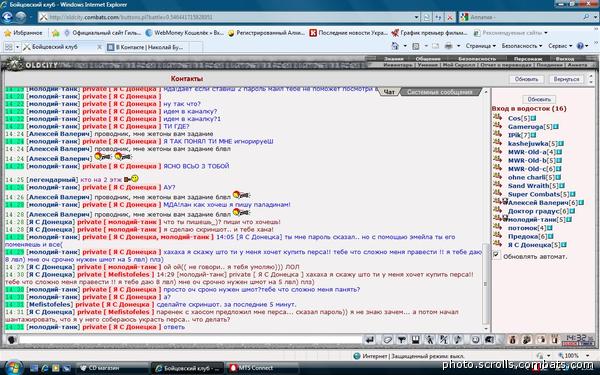Click the info icon after MWR-Old-a[4]
This screenshot has width=600, height=375.
coord(559,152)
